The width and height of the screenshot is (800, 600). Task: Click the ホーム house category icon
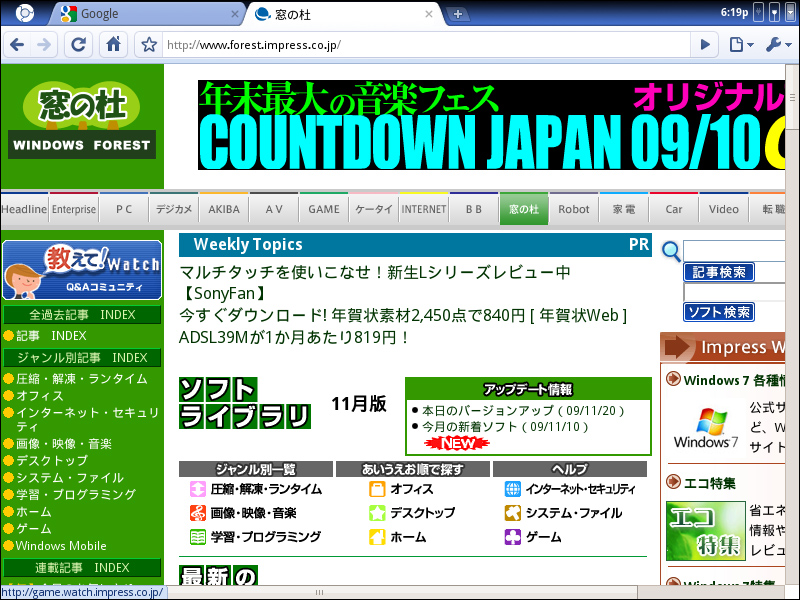point(377,537)
